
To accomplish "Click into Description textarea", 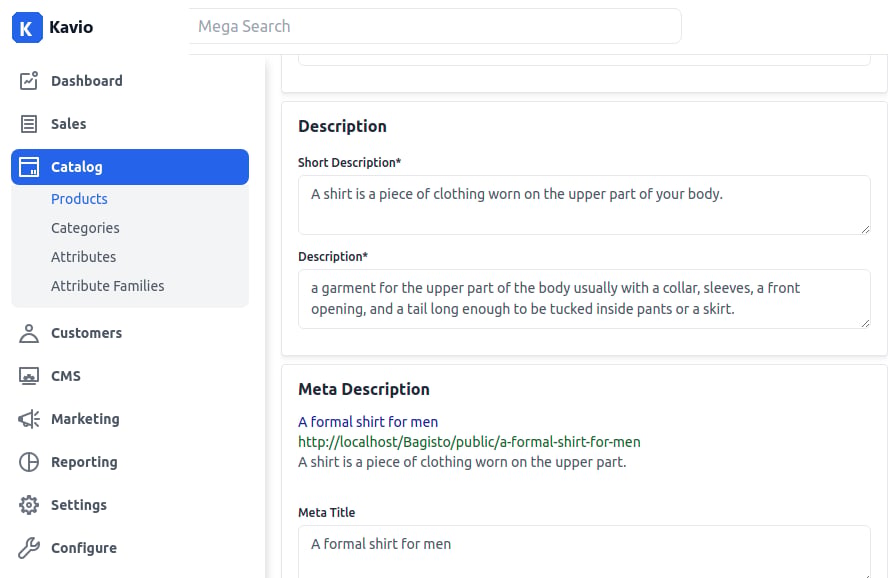I will pyautogui.click(x=584, y=299).
